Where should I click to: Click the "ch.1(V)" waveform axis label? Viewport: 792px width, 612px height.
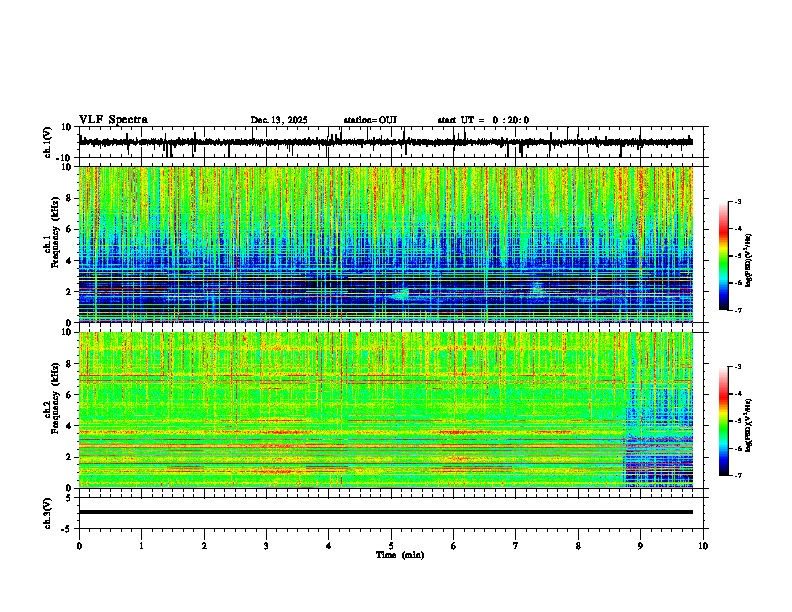(48, 142)
